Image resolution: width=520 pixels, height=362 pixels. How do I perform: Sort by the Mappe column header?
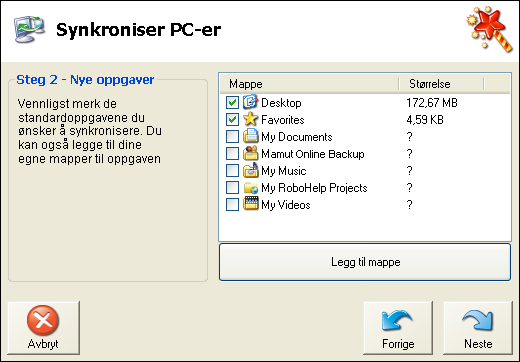(309, 84)
